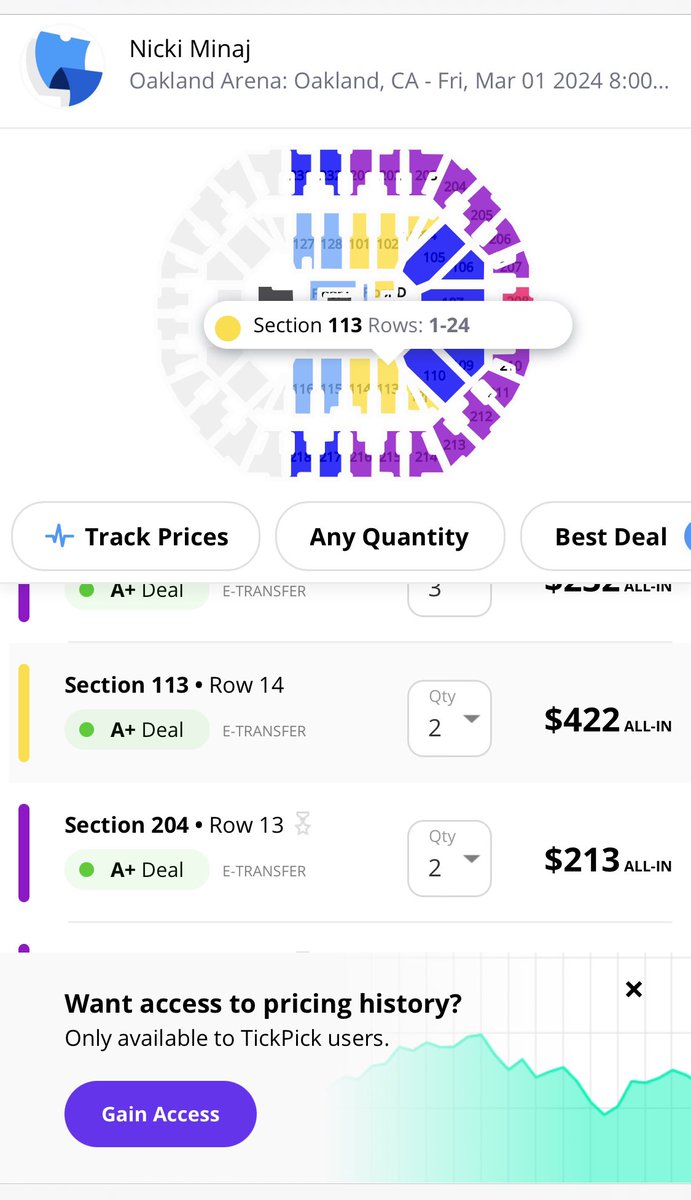Open quantity dropdown for Section 204 Row 13
Image resolution: width=691 pixels, height=1200 pixels.
click(x=450, y=858)
